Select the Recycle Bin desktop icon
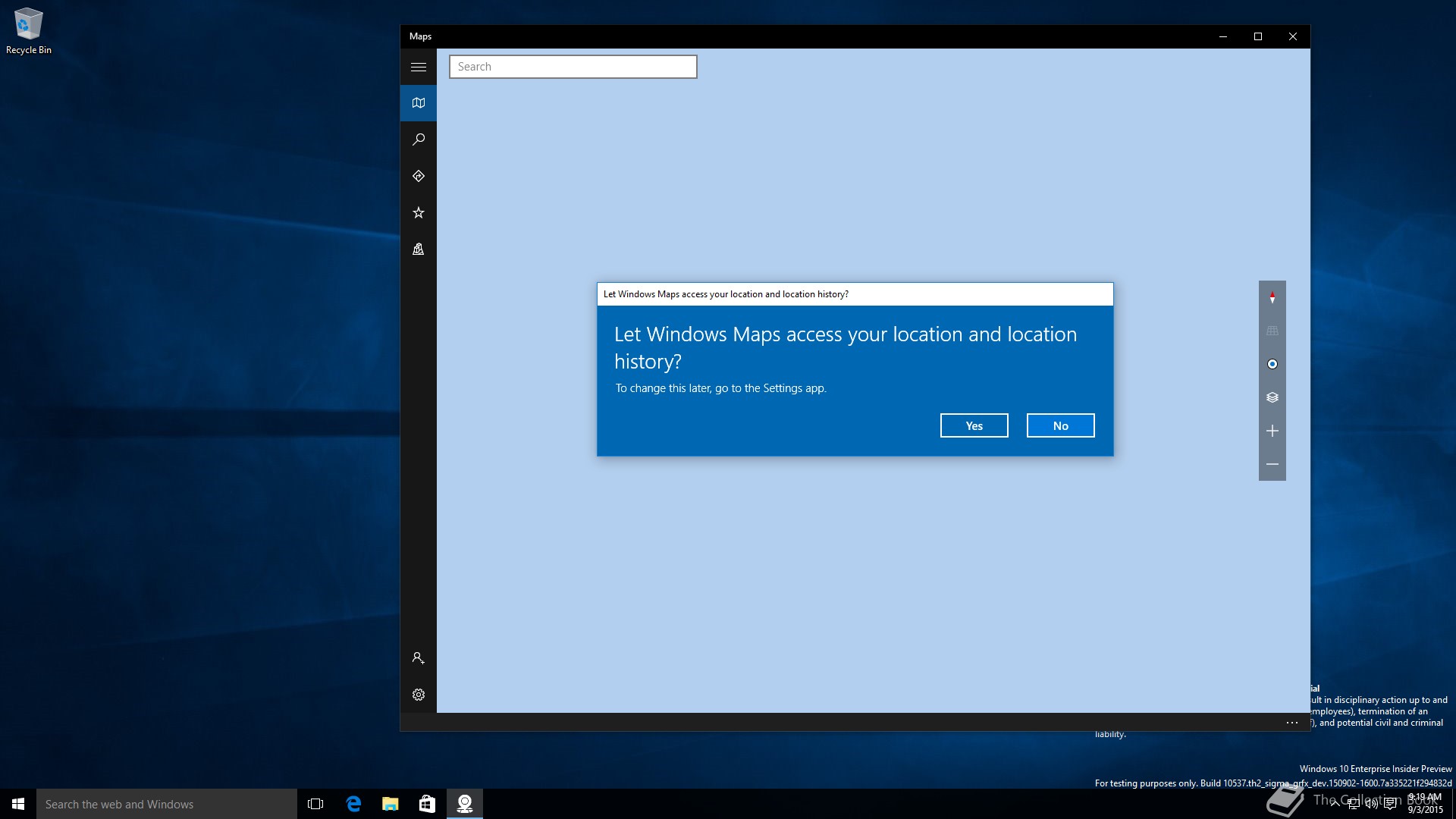Screen dimensions: 1456x819 pyautogui.click(x=29, y=31)
